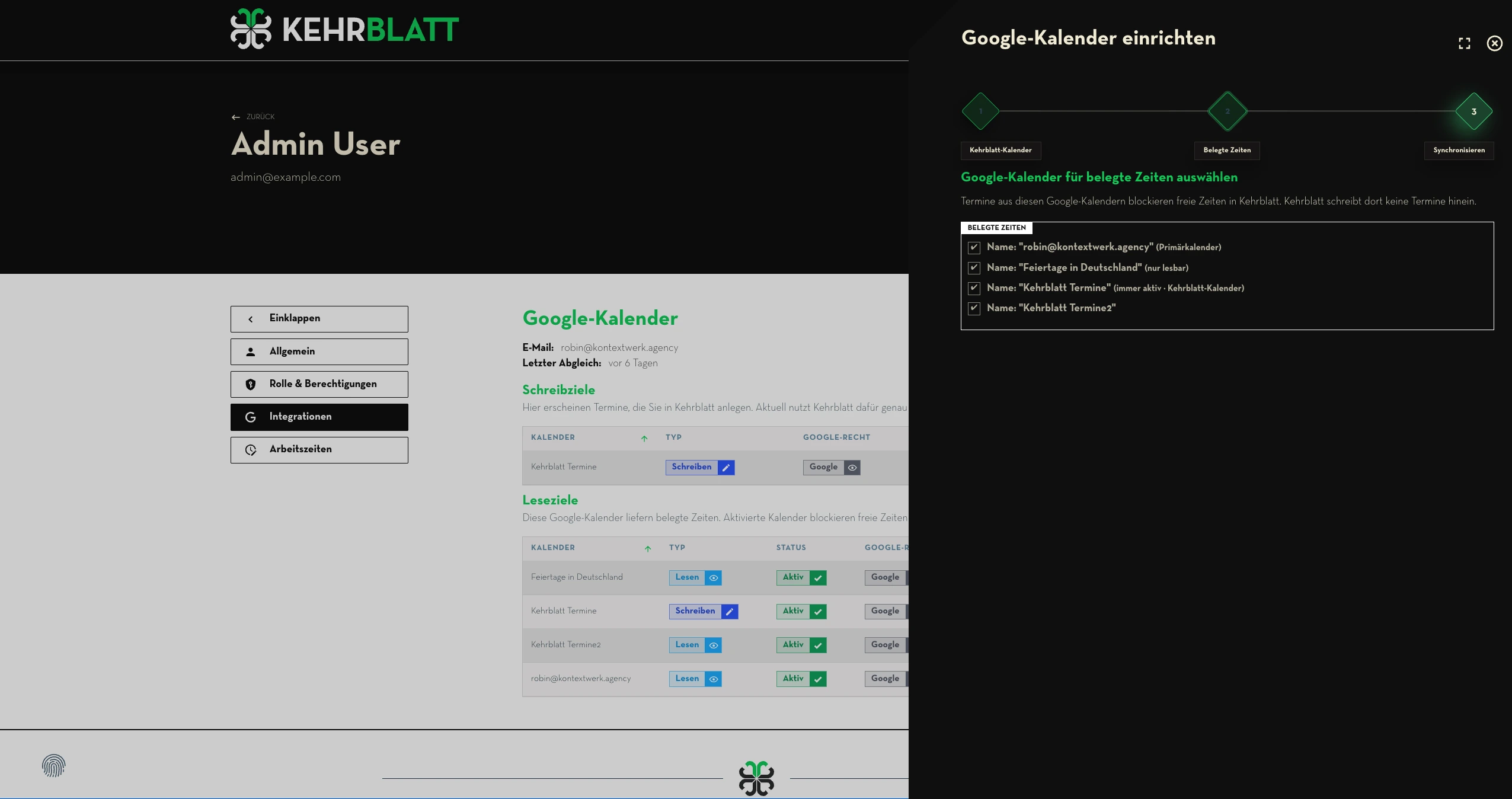Click STATUS column header in Leseziele
The image size is (1512, 799).
click(x=791, y=548)
